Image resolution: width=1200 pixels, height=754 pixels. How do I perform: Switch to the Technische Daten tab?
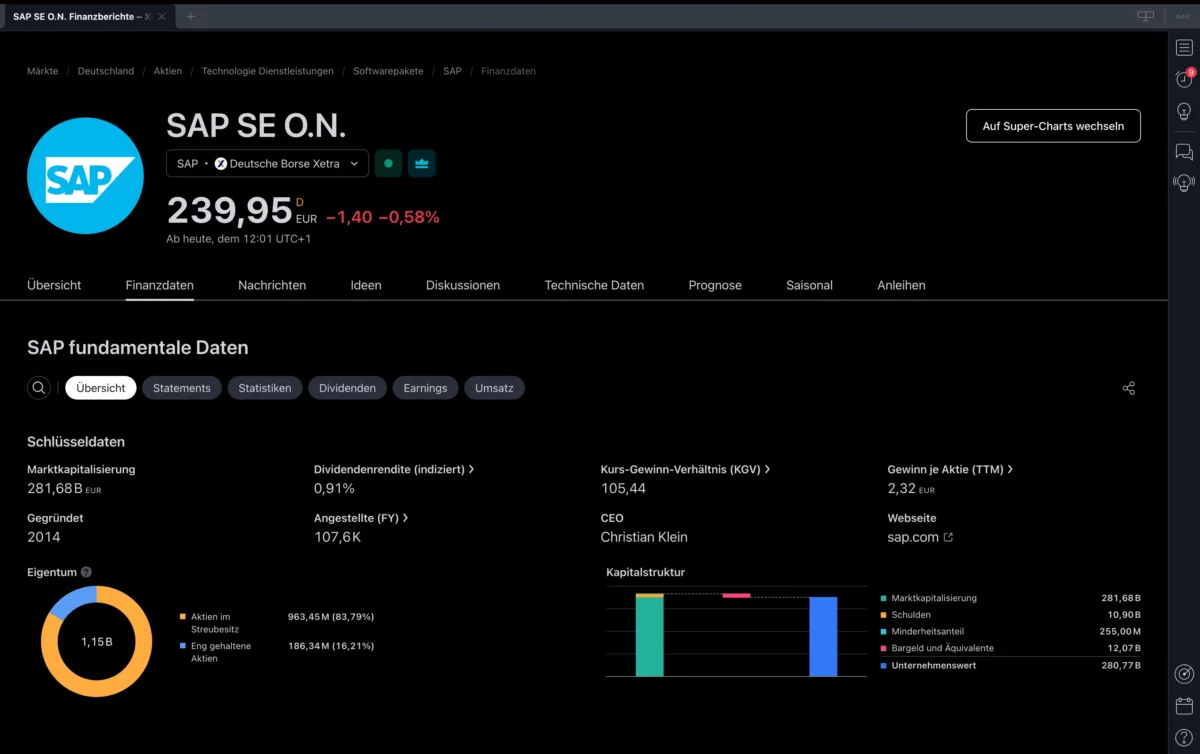(x=594, y=285)
